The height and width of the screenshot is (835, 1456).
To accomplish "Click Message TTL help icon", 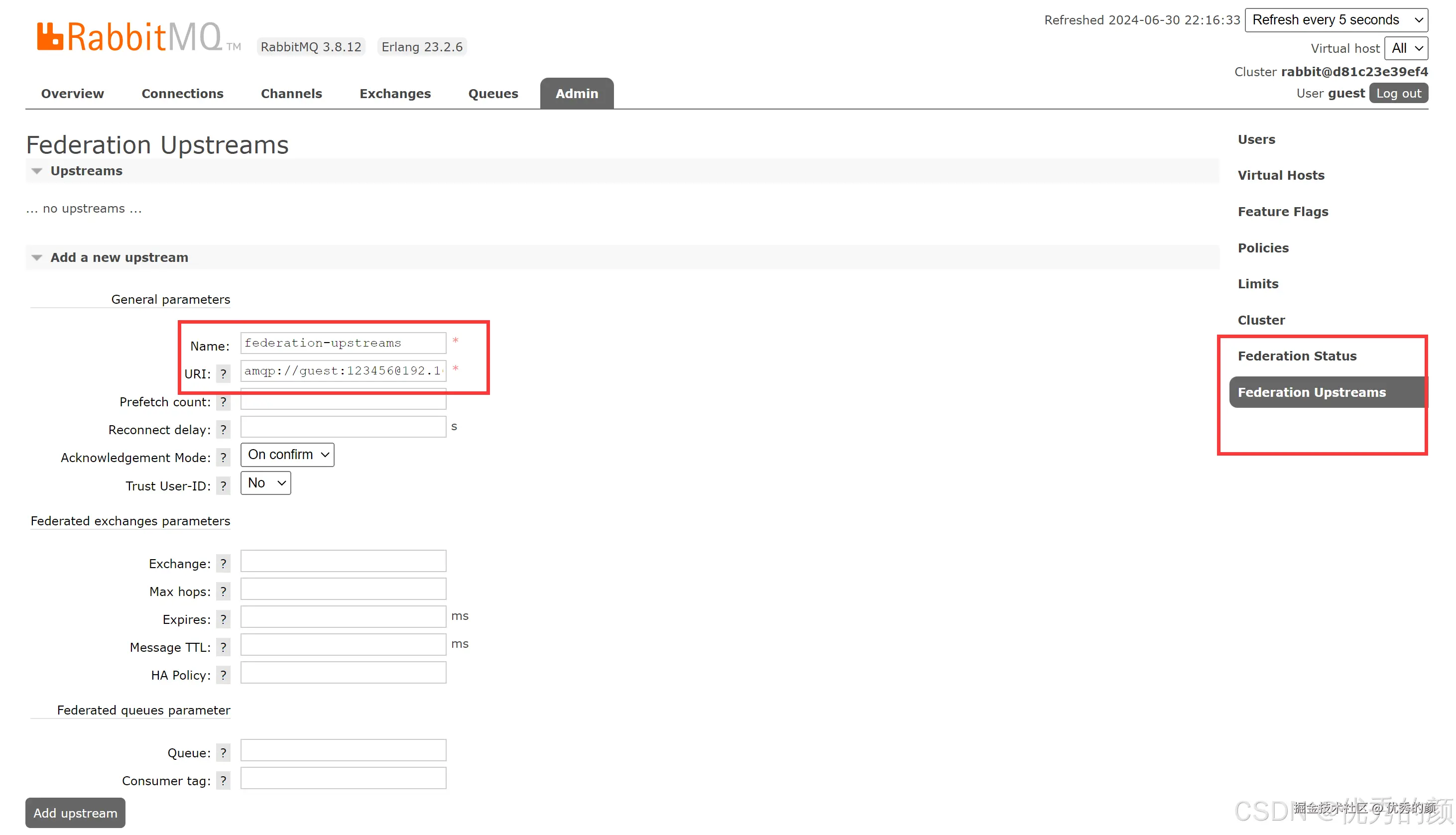I will tap(223, 647).
